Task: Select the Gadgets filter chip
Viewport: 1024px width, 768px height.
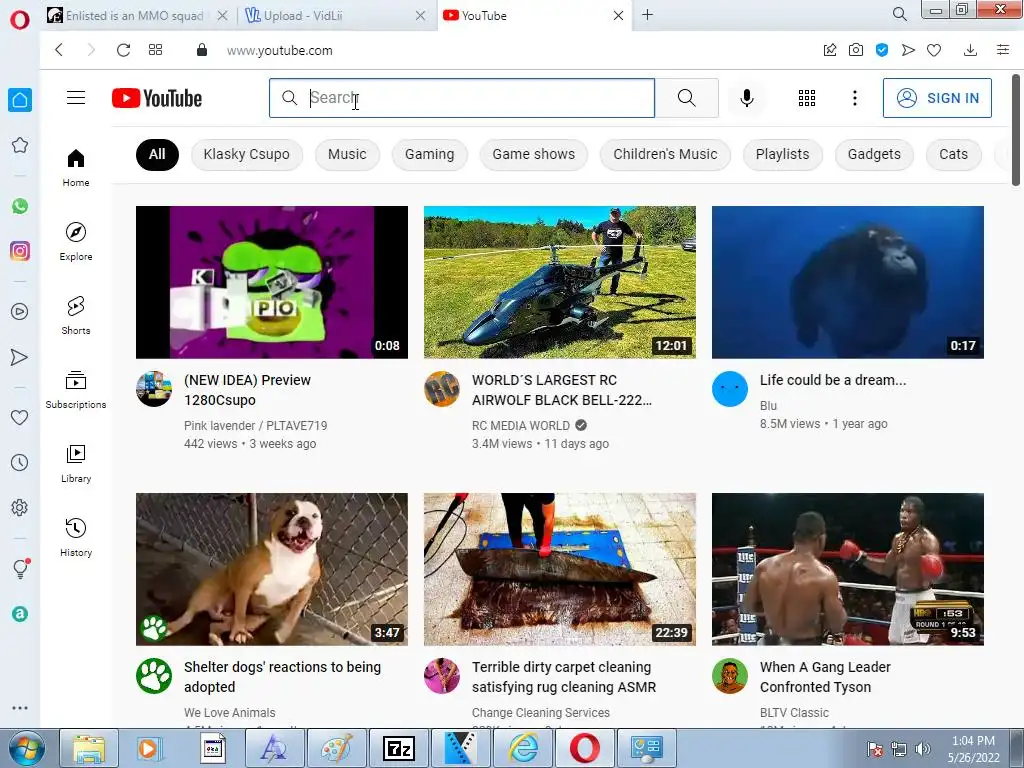Action: point(874,155)
